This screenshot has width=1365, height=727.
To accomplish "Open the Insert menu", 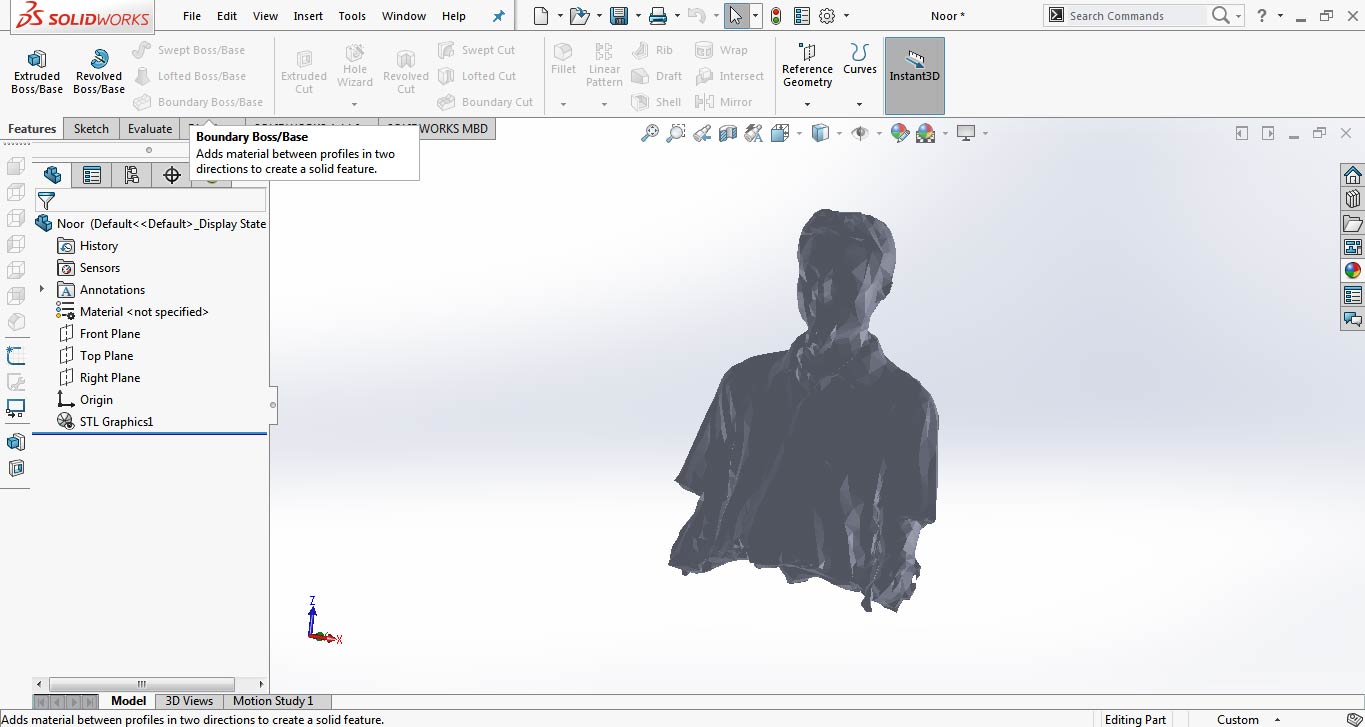I will coord(308,16).
